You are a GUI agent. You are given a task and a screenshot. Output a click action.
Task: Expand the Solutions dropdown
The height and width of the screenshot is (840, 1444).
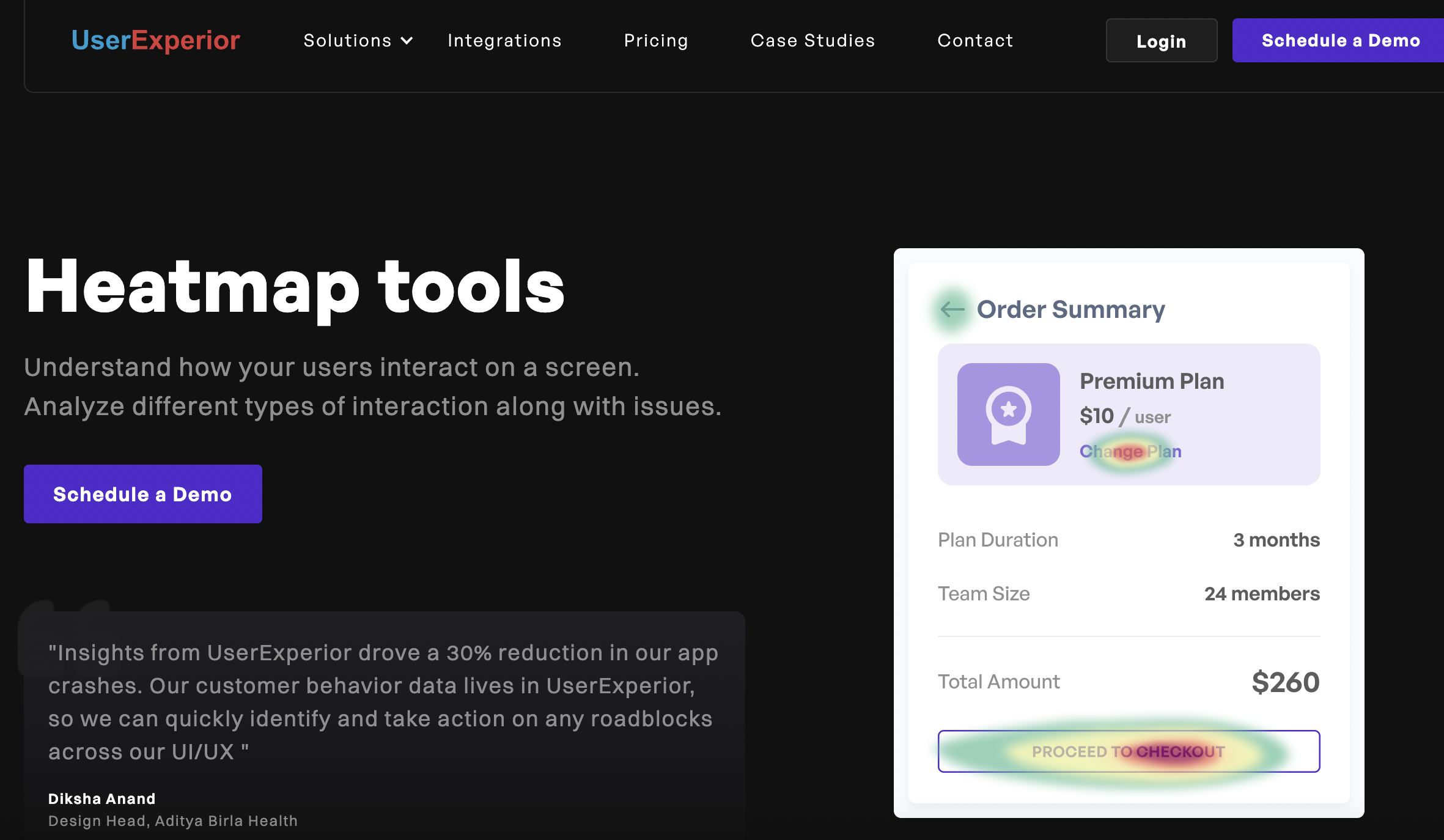coord(358,40)
